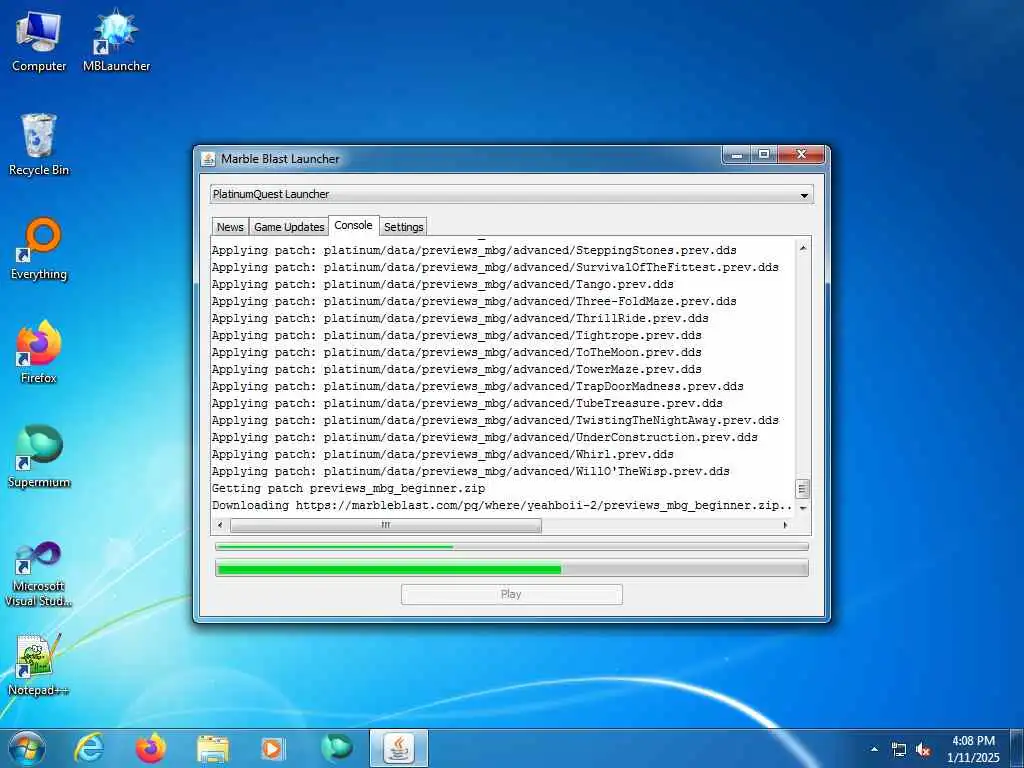Launch Internet Explorer from the taskbar
This screenshot has width=1024, height=768.
coord(89,748)
